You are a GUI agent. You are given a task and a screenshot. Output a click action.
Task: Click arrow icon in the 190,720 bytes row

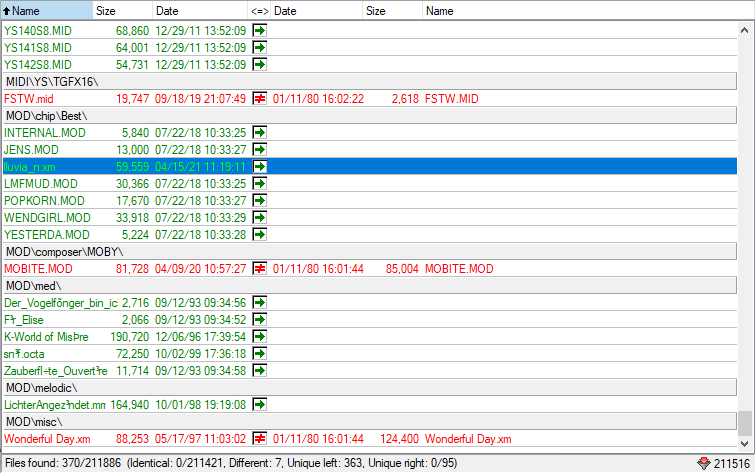pos(260,337)
